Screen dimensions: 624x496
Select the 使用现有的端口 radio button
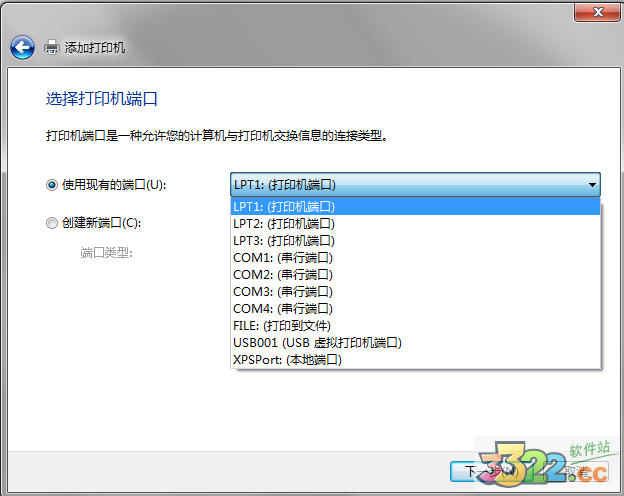[52, 185]
